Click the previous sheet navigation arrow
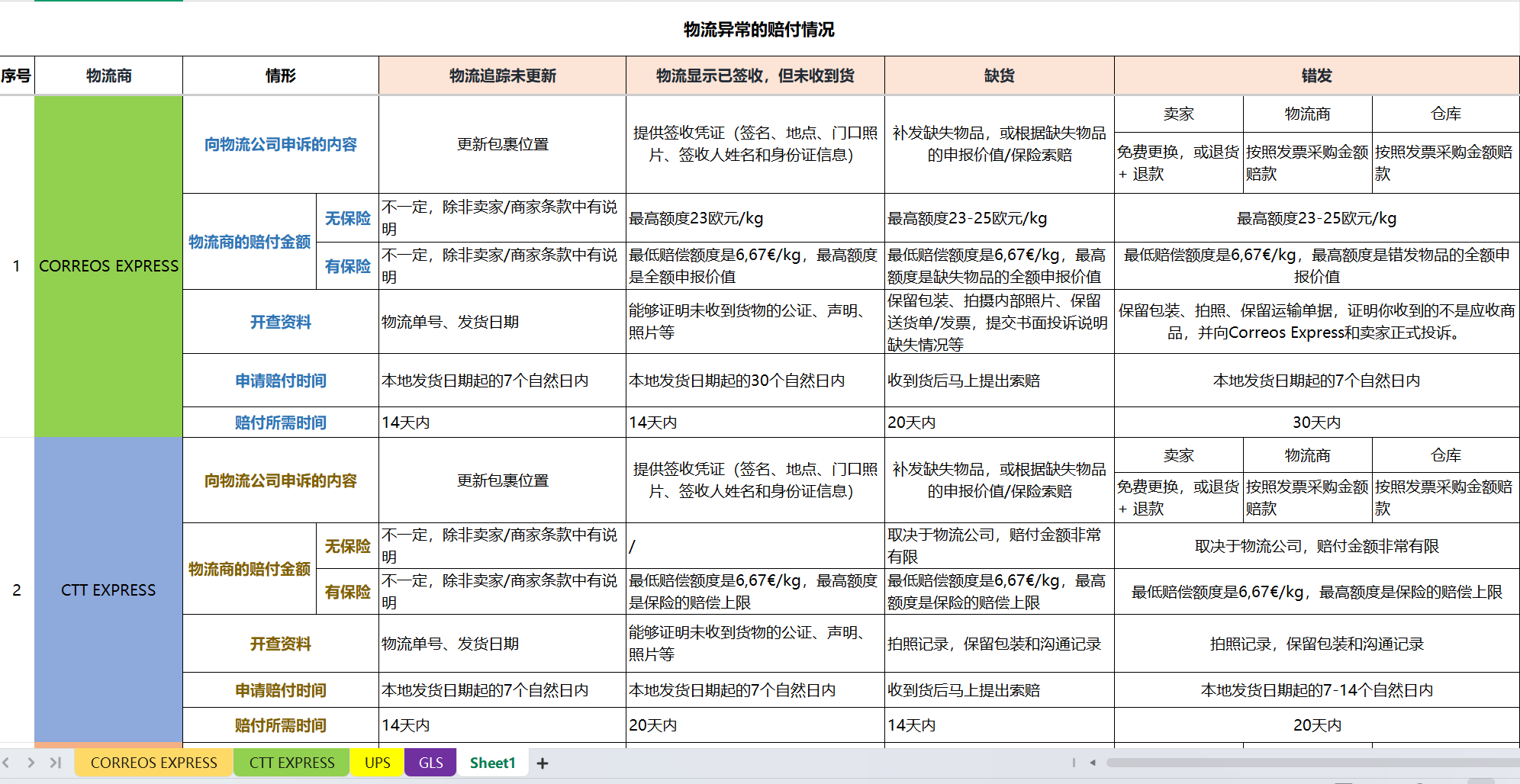Image resolution: width=1520 pixels, height=784 pixels. coord(6,762)
